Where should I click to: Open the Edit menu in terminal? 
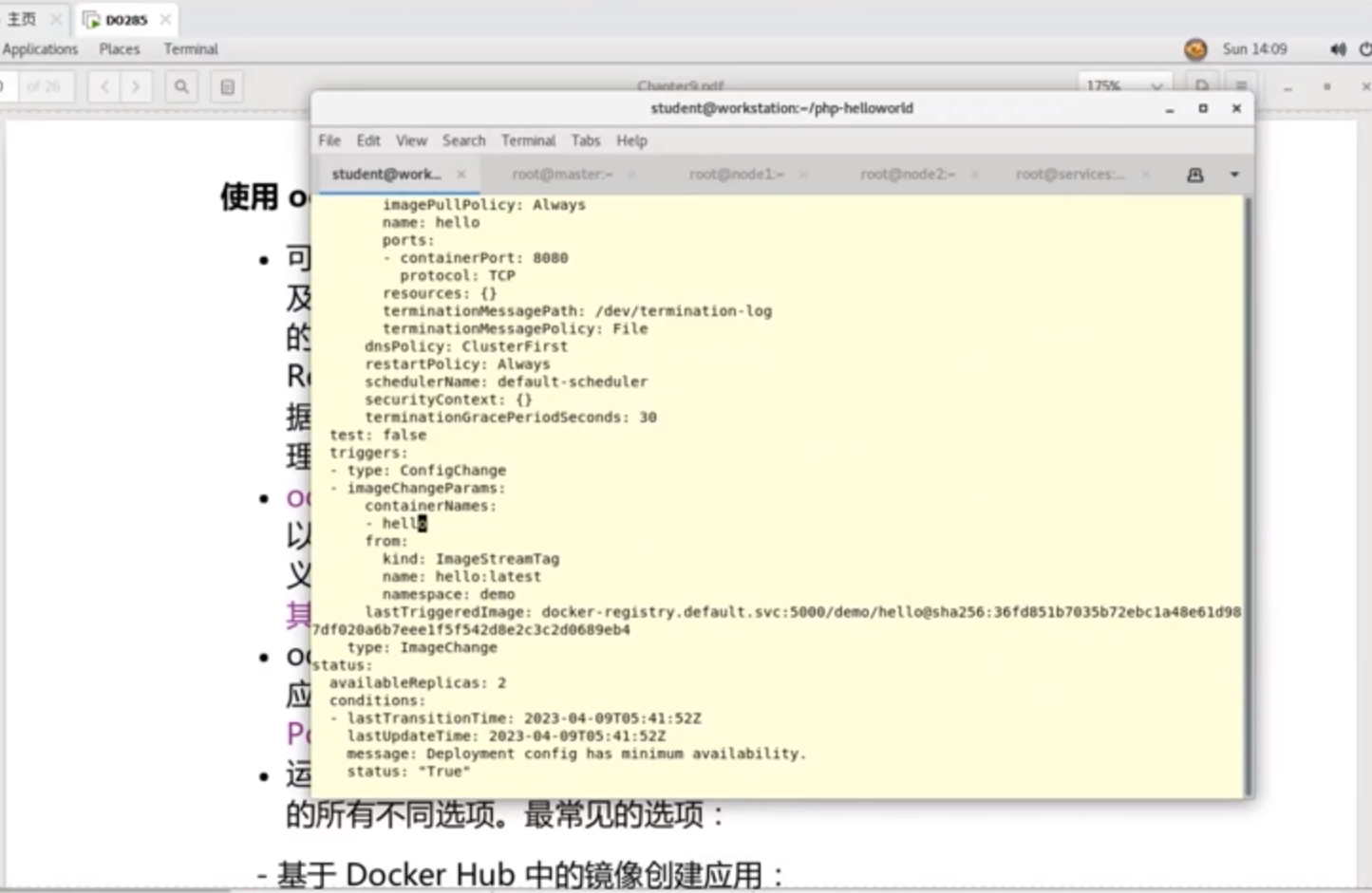[368, 140]
